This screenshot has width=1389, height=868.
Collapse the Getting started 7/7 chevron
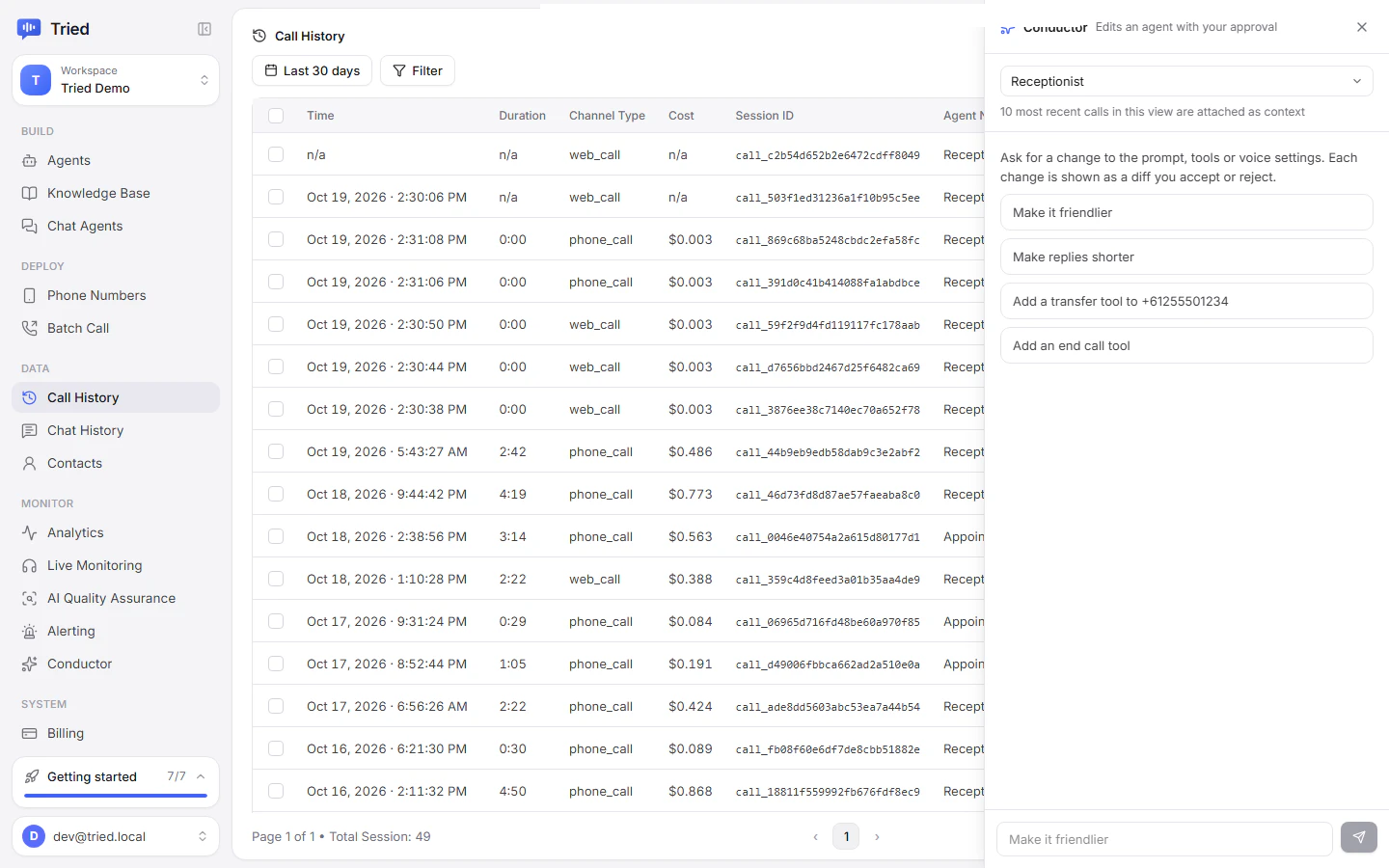(x=201, y=776)
